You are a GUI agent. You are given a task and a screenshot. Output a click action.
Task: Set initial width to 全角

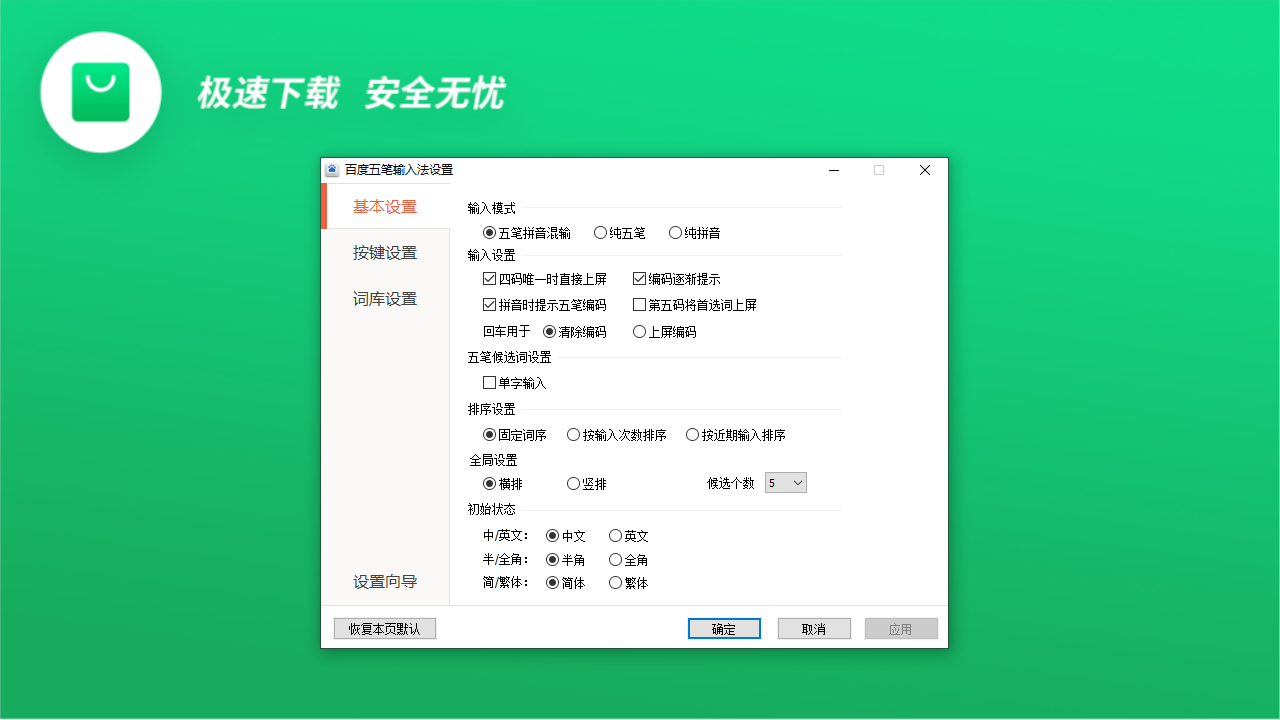tap(615, 559)
